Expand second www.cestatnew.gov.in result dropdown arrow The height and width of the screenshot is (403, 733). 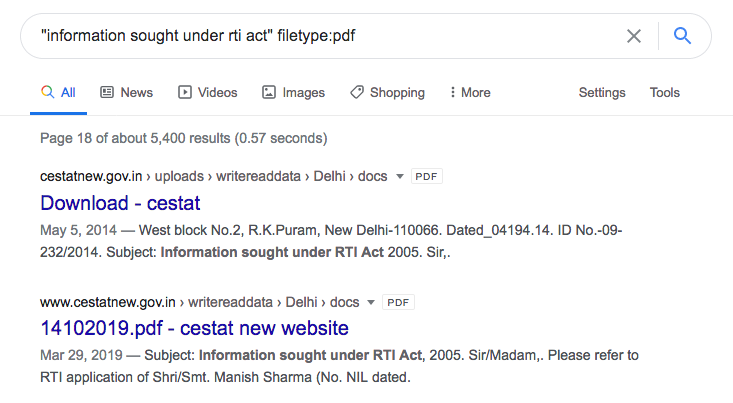372,302
